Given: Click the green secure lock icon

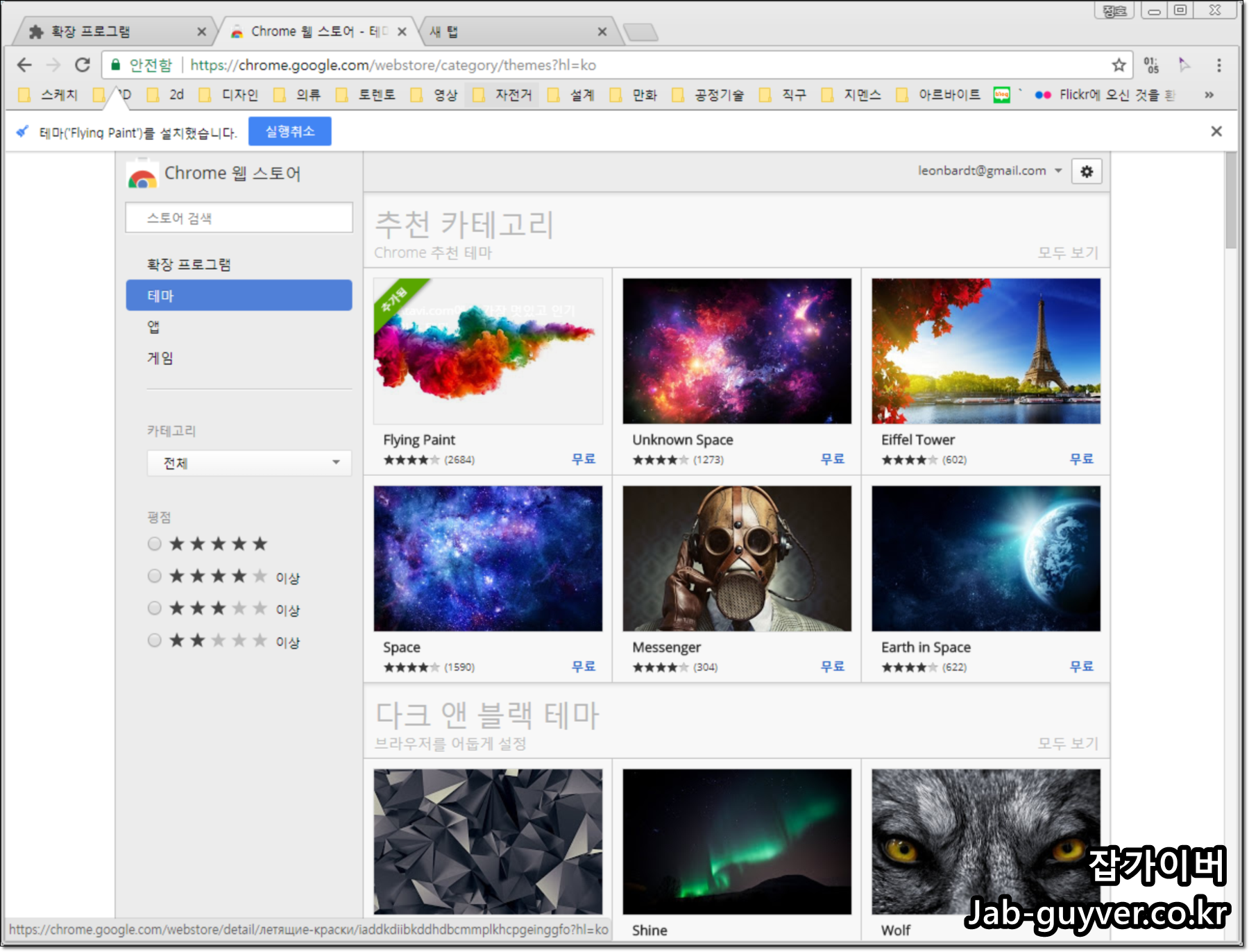Looking at the screenshot, I should point(116,65).
